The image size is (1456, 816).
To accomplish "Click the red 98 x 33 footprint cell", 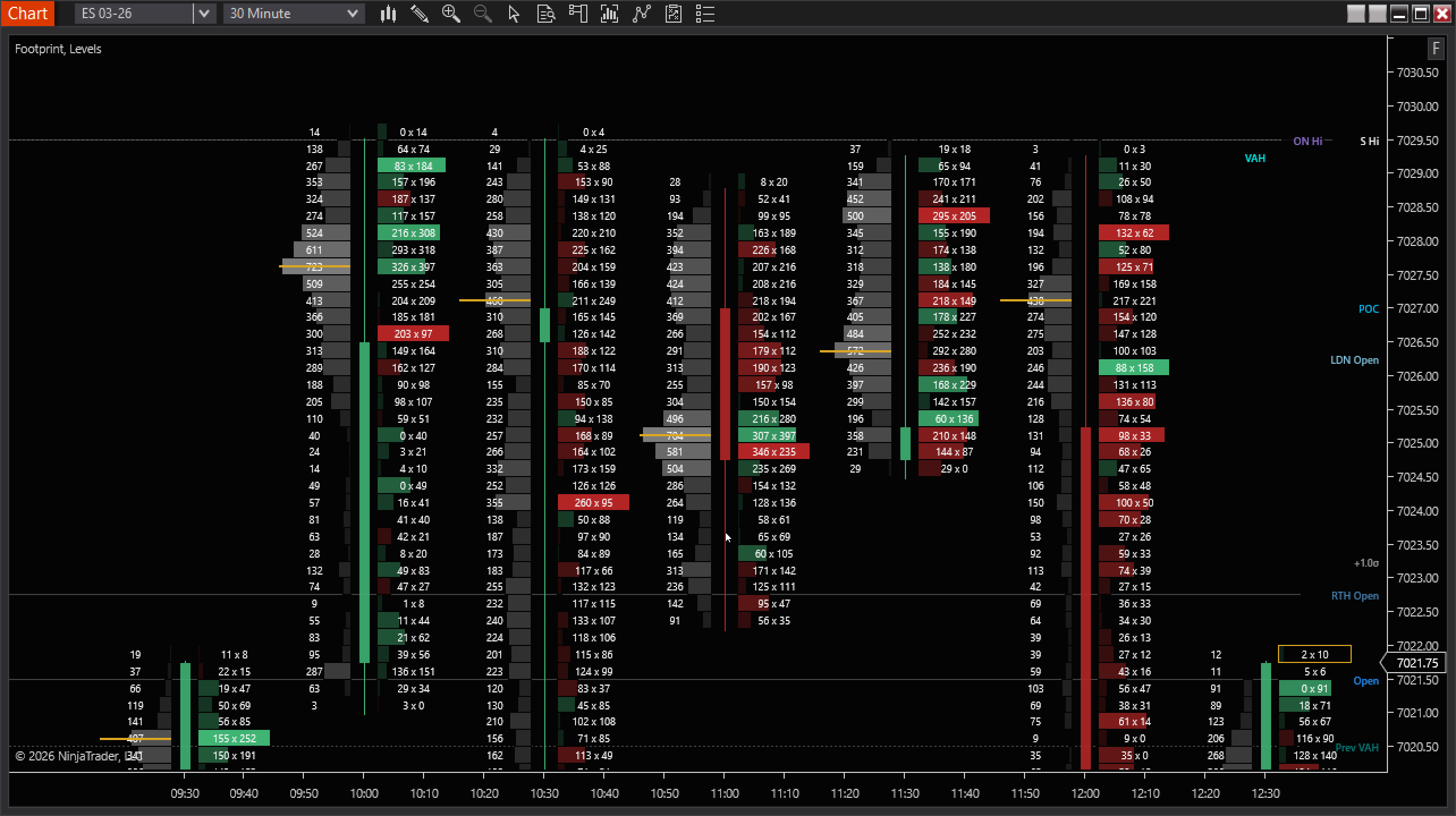I will tap(1132, 436).
